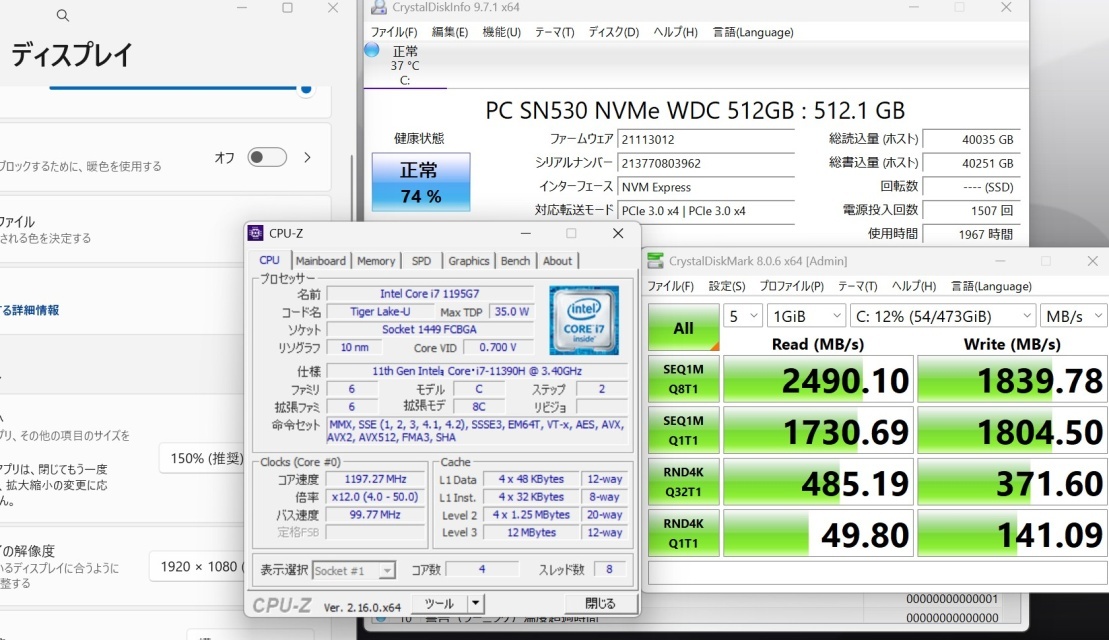This screenshot has width=1109, height=640.
Task: Click the CrystalDiskInfo app icon in title bar
Action: tap(379, 7)
